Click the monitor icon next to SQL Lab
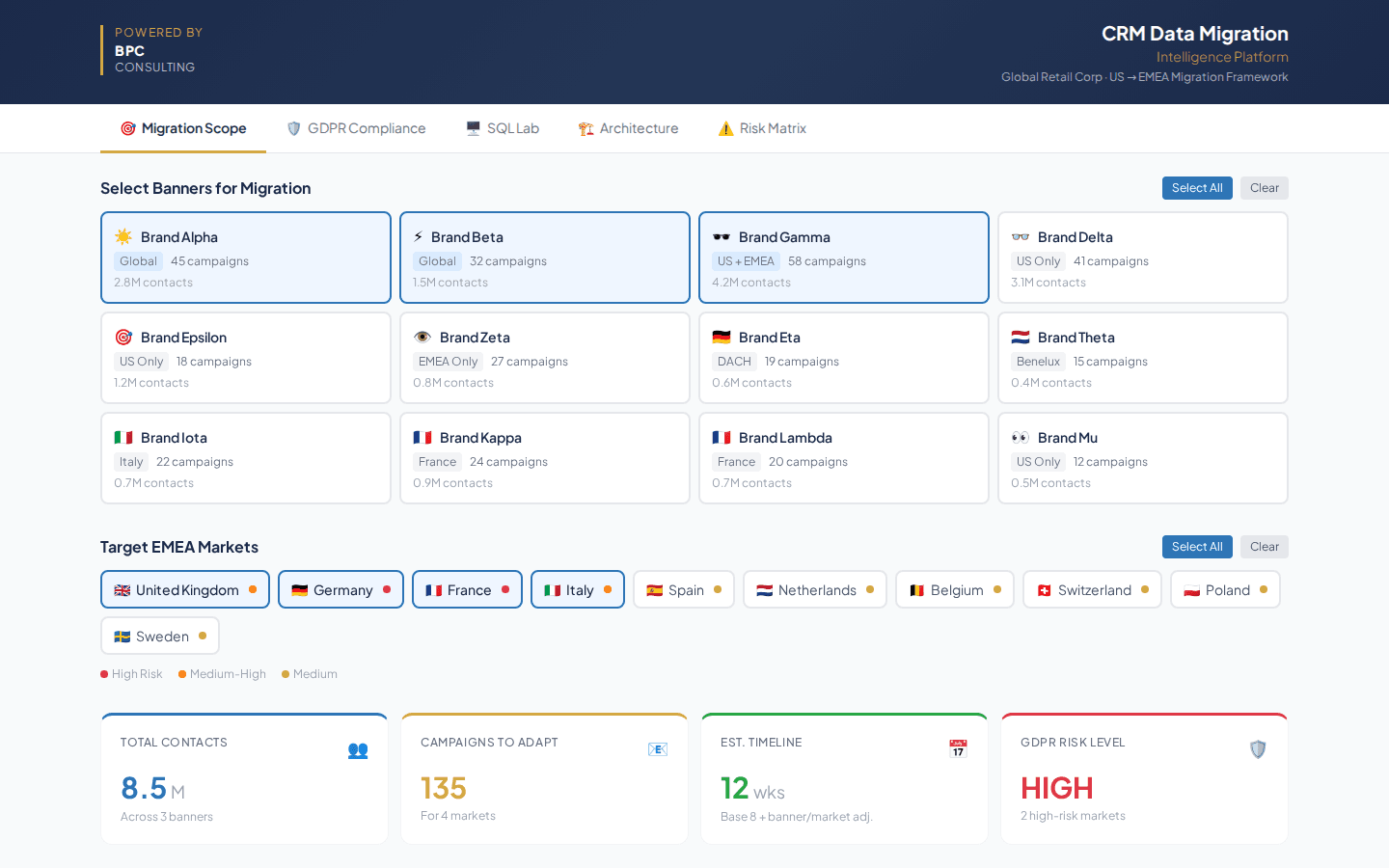Image resolution: width=1389 pixels, height=868 pixels. coord(473,127)
